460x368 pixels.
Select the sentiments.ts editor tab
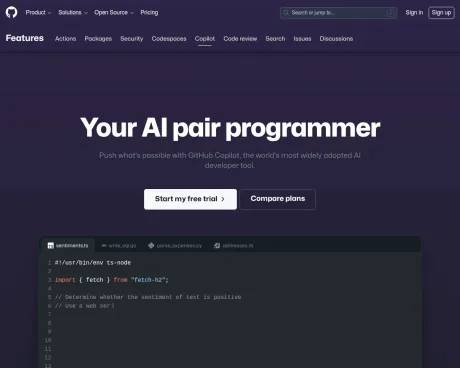click(x=68, y=246)
